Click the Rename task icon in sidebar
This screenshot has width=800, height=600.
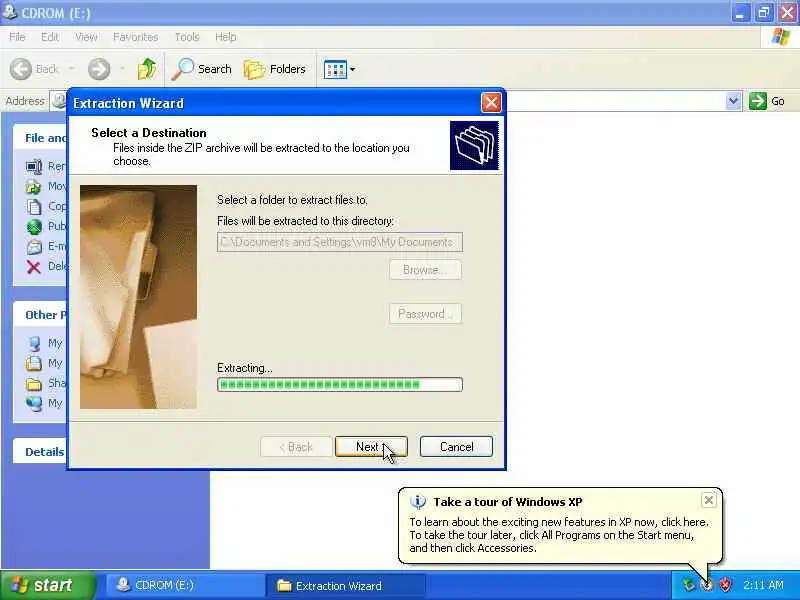point(34,166)
